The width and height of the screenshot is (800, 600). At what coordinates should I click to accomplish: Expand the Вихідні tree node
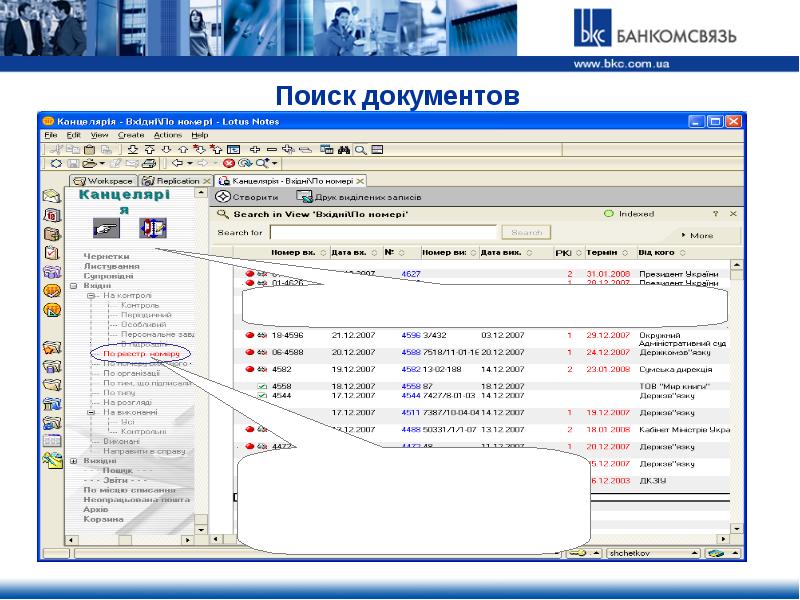[74, 460]
